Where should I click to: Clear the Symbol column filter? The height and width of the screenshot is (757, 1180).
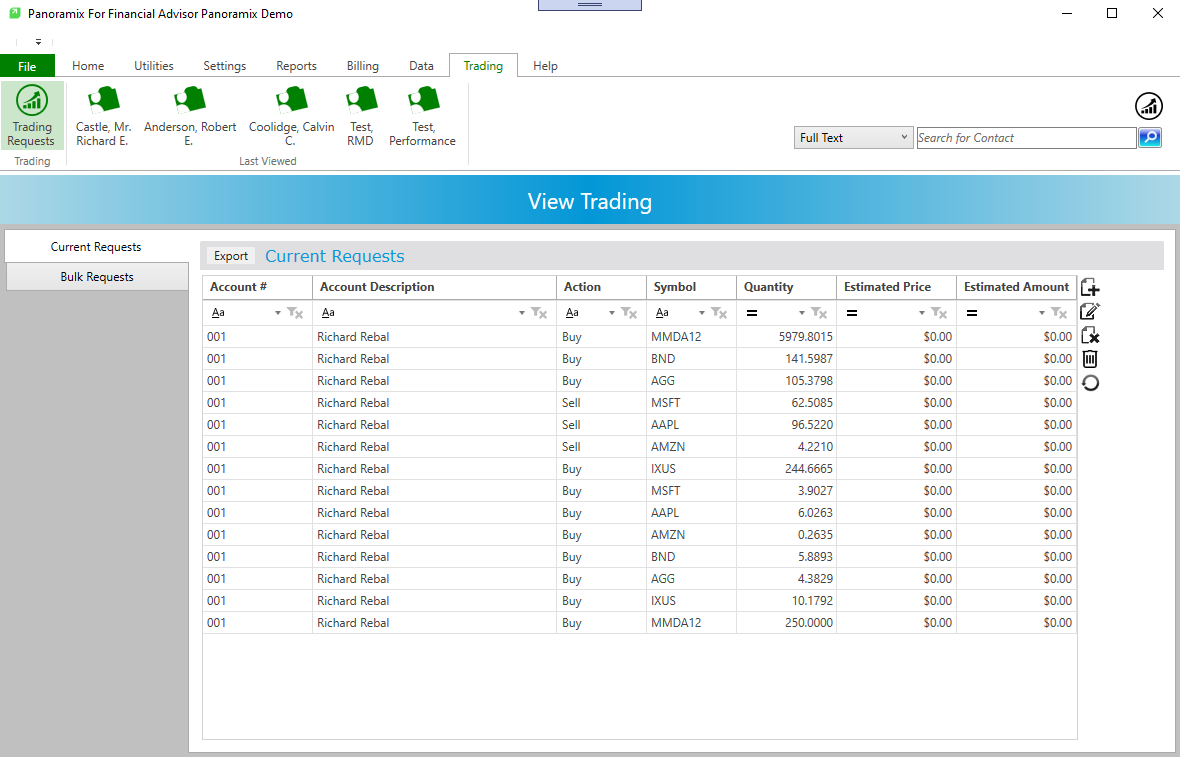tap(719, 312)
